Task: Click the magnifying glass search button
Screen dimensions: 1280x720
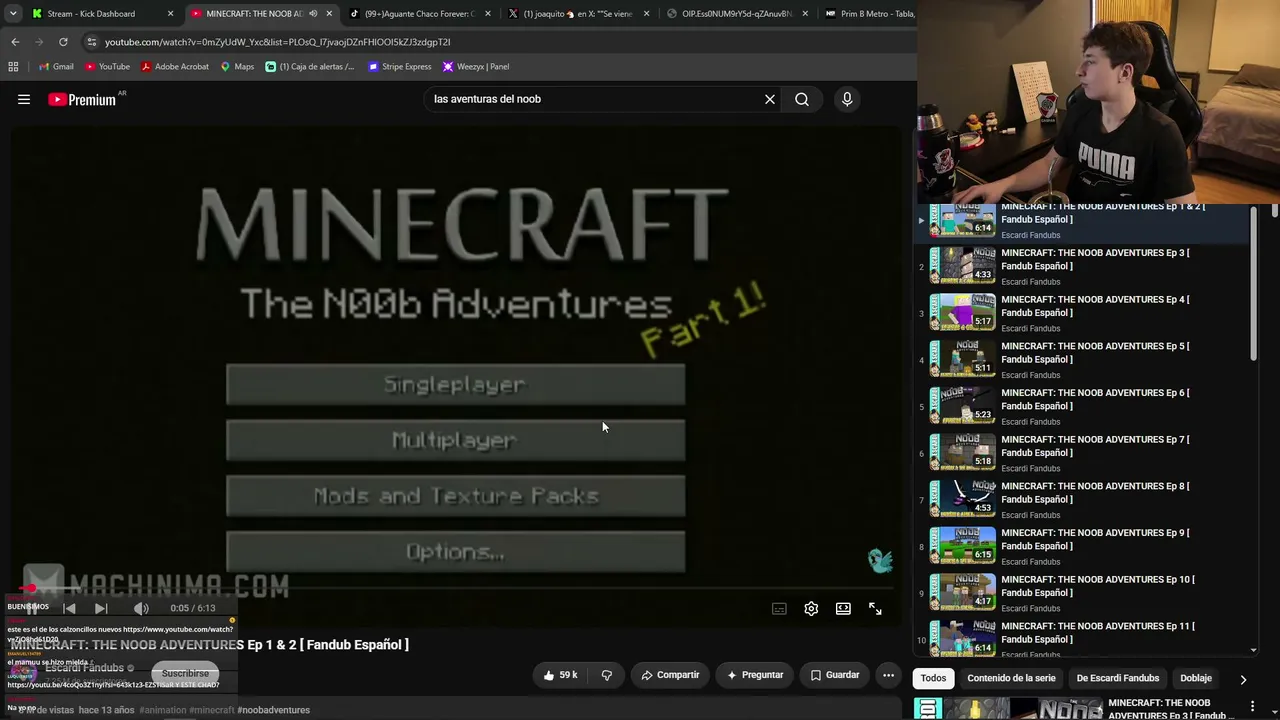Action: pyautogui.click(x=802, y=99)
